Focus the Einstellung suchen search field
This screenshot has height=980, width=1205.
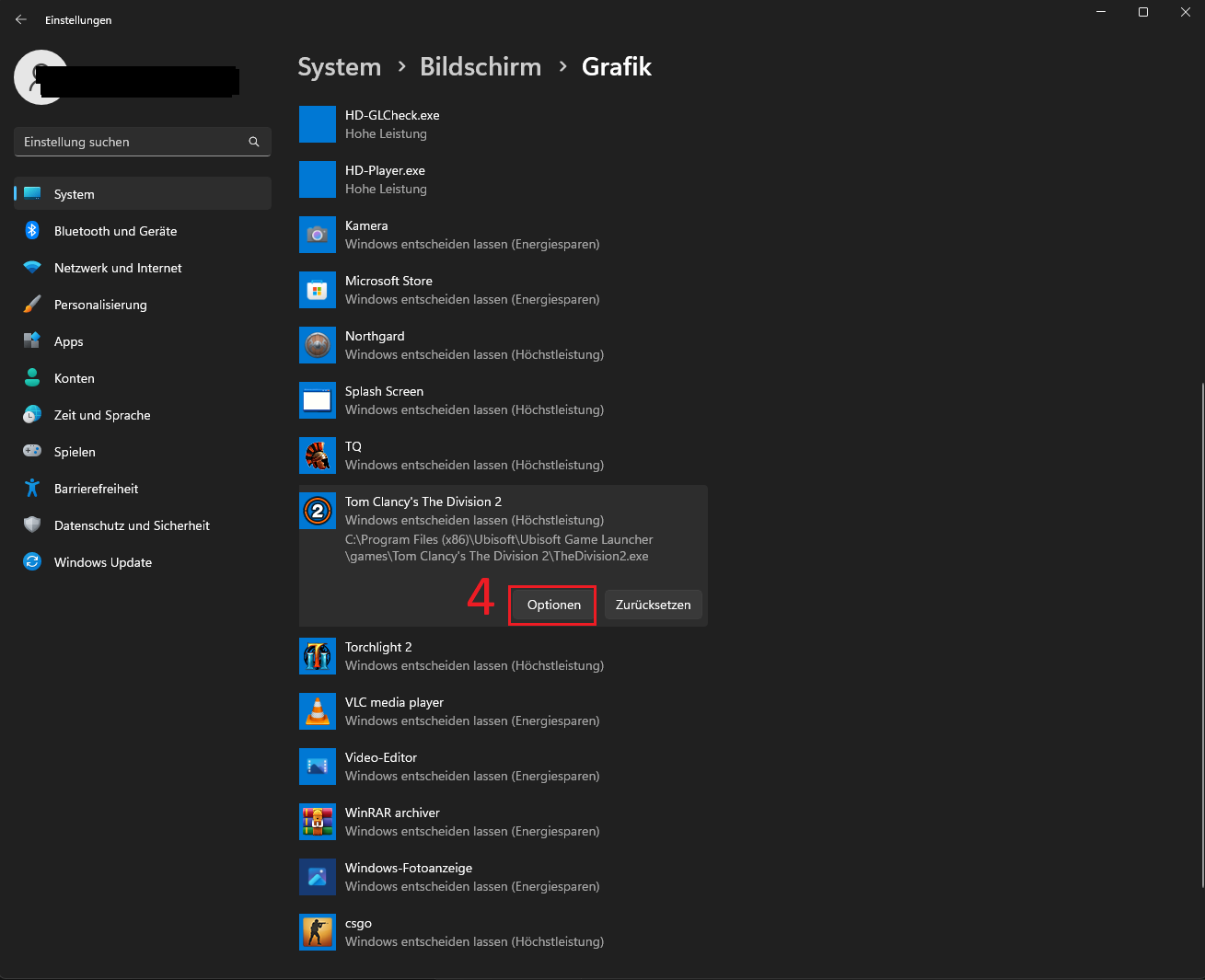coord(143,142)
